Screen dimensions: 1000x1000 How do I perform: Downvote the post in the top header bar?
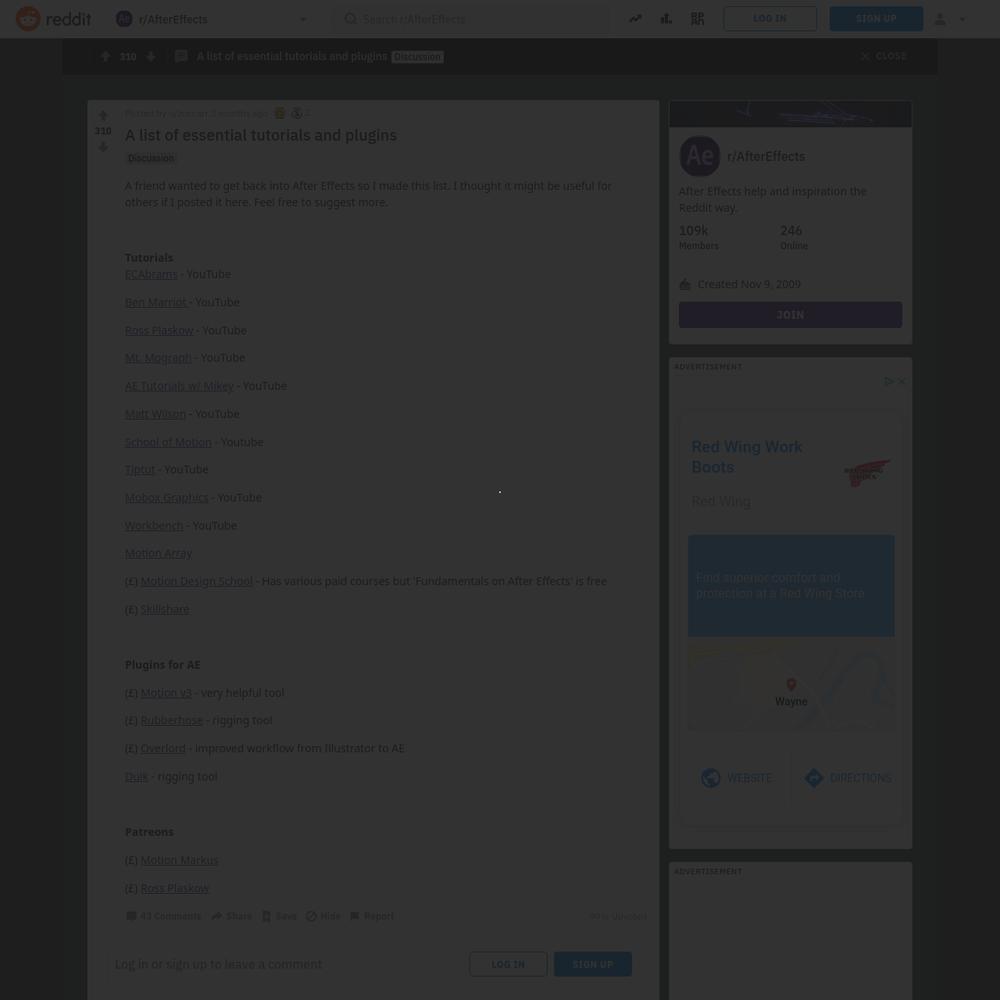(151, 57)
